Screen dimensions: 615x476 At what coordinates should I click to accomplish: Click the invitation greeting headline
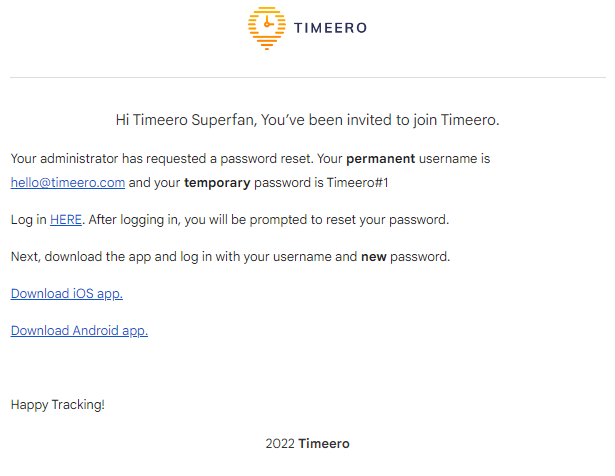point(308,120)
